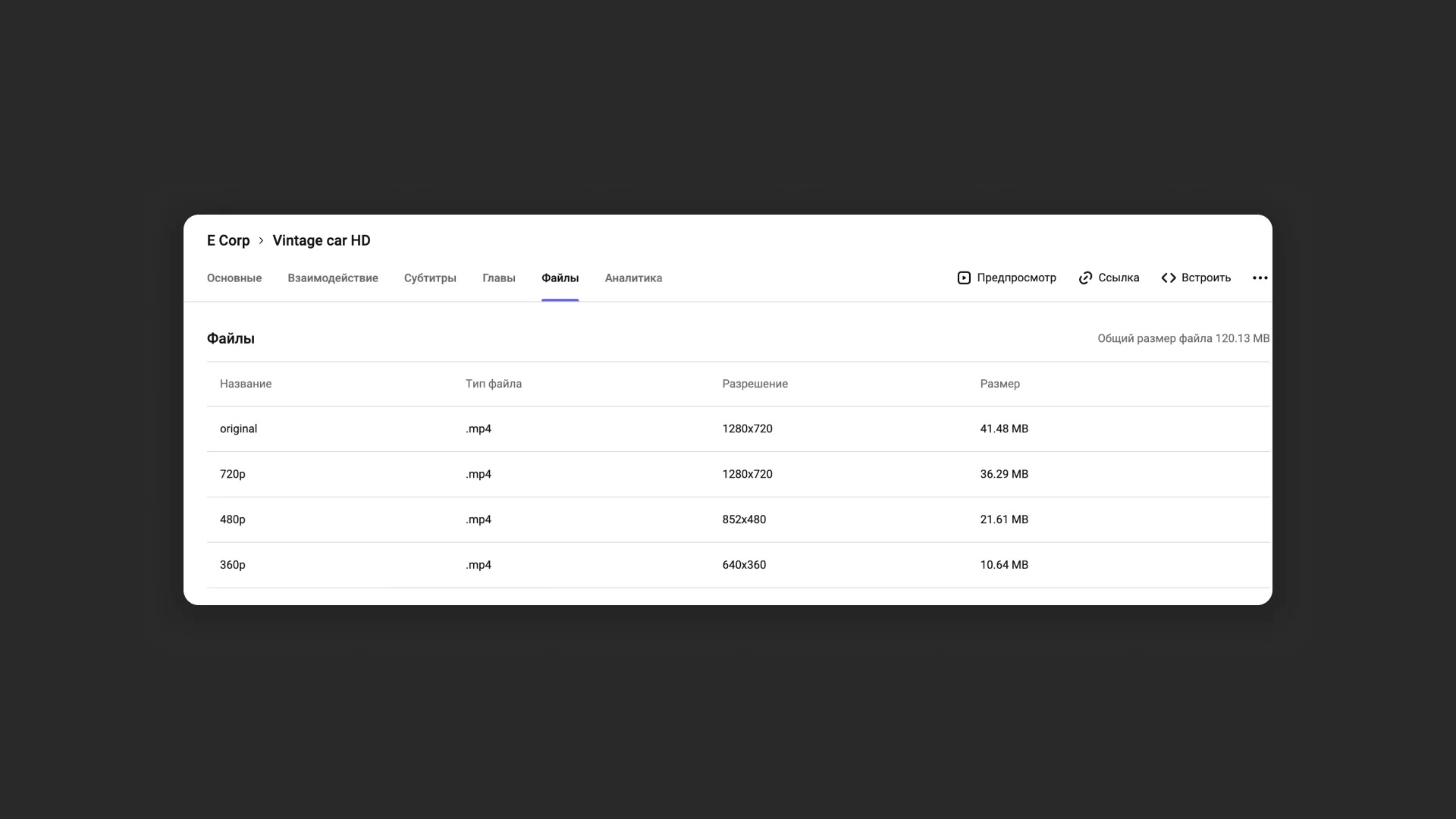
Task: Select the original file row
Action: tap(238, 429)
